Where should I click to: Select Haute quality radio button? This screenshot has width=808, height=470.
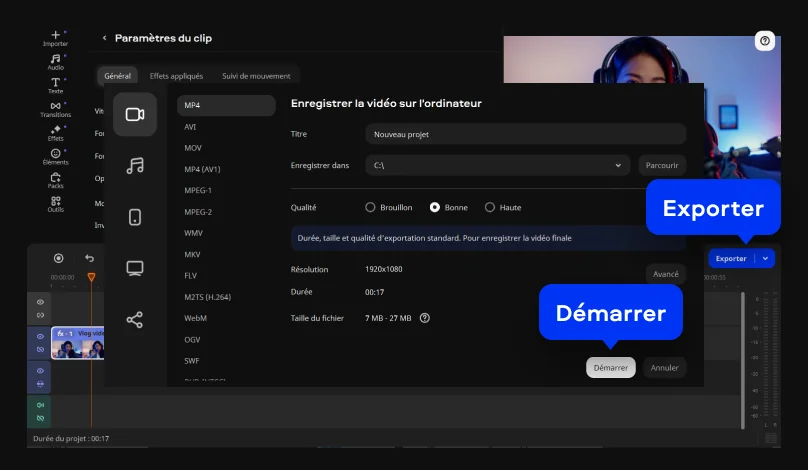[490, 207]
